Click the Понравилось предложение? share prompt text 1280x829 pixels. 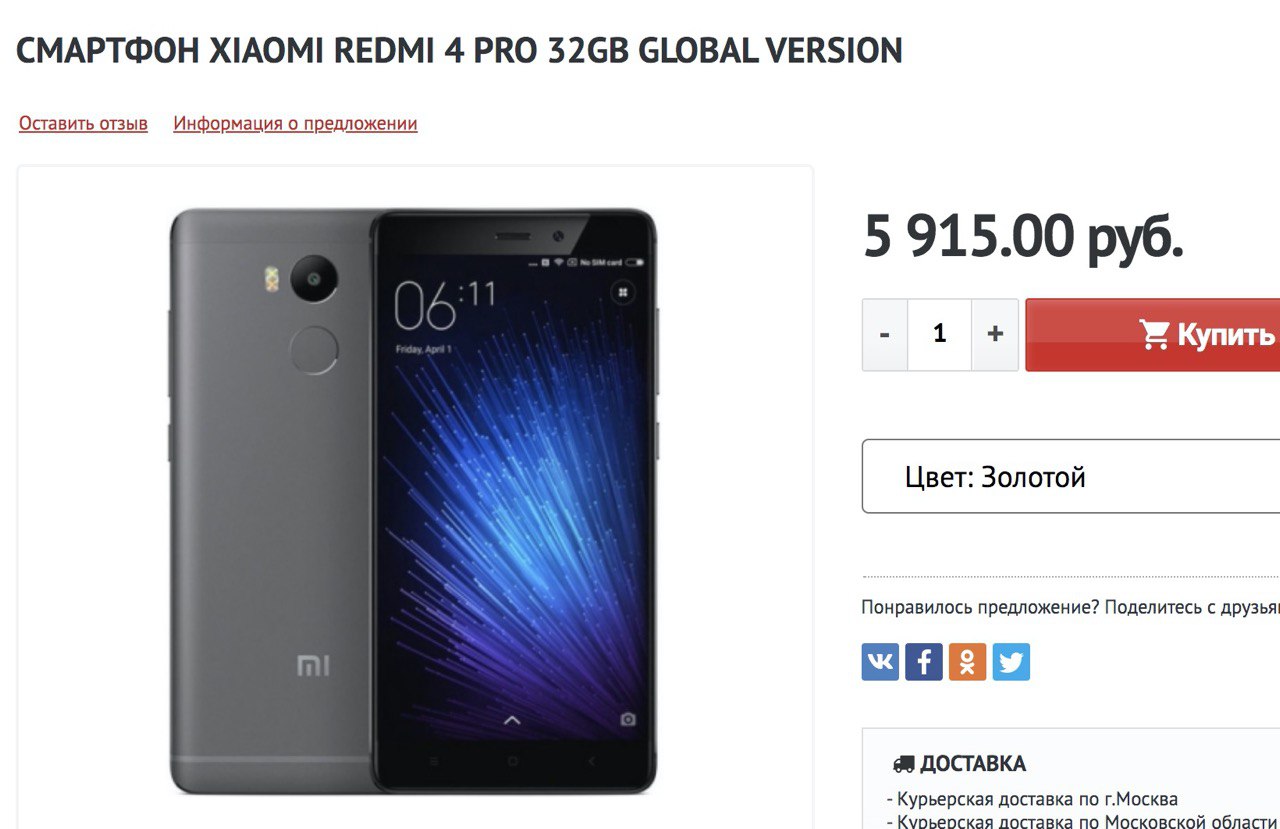(x=1070, y=607)
